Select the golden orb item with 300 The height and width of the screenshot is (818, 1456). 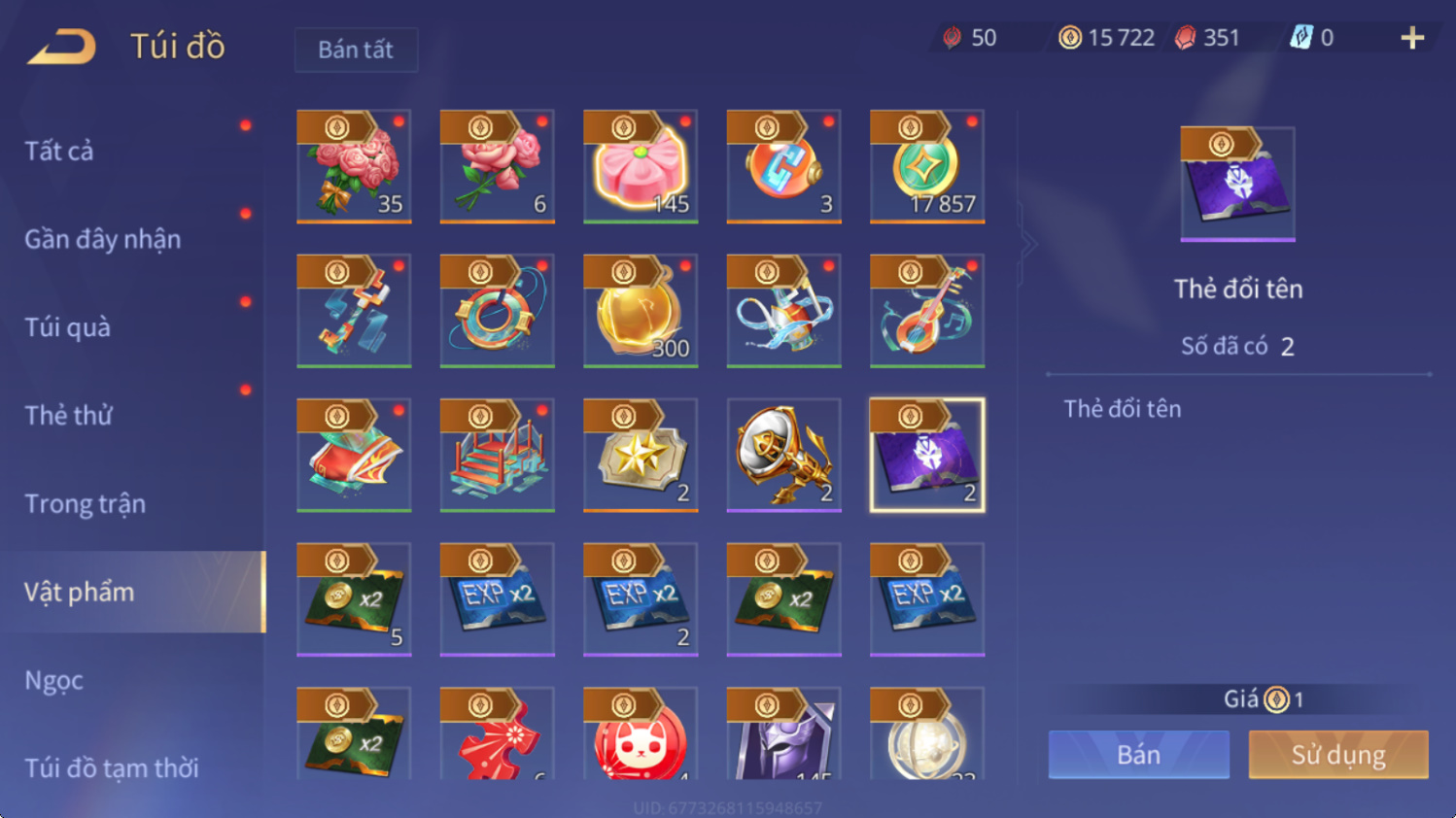[641, 311]
